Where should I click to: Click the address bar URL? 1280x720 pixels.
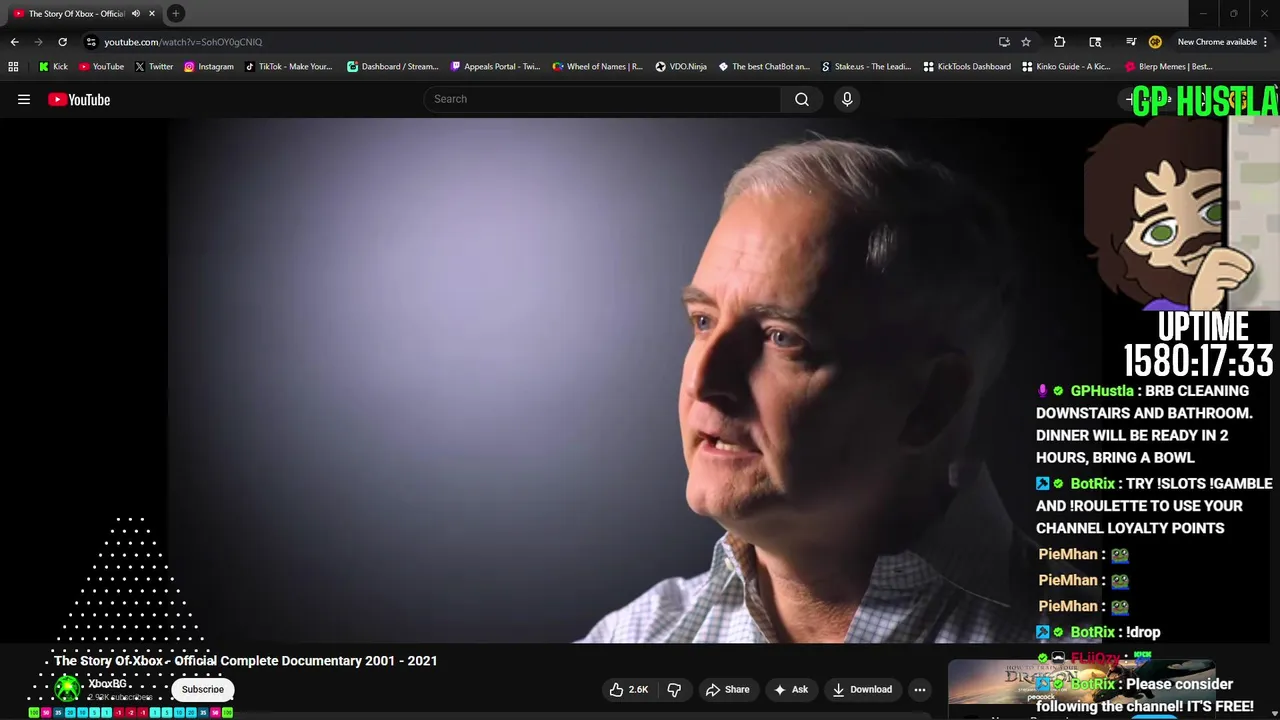click(183, 42)
